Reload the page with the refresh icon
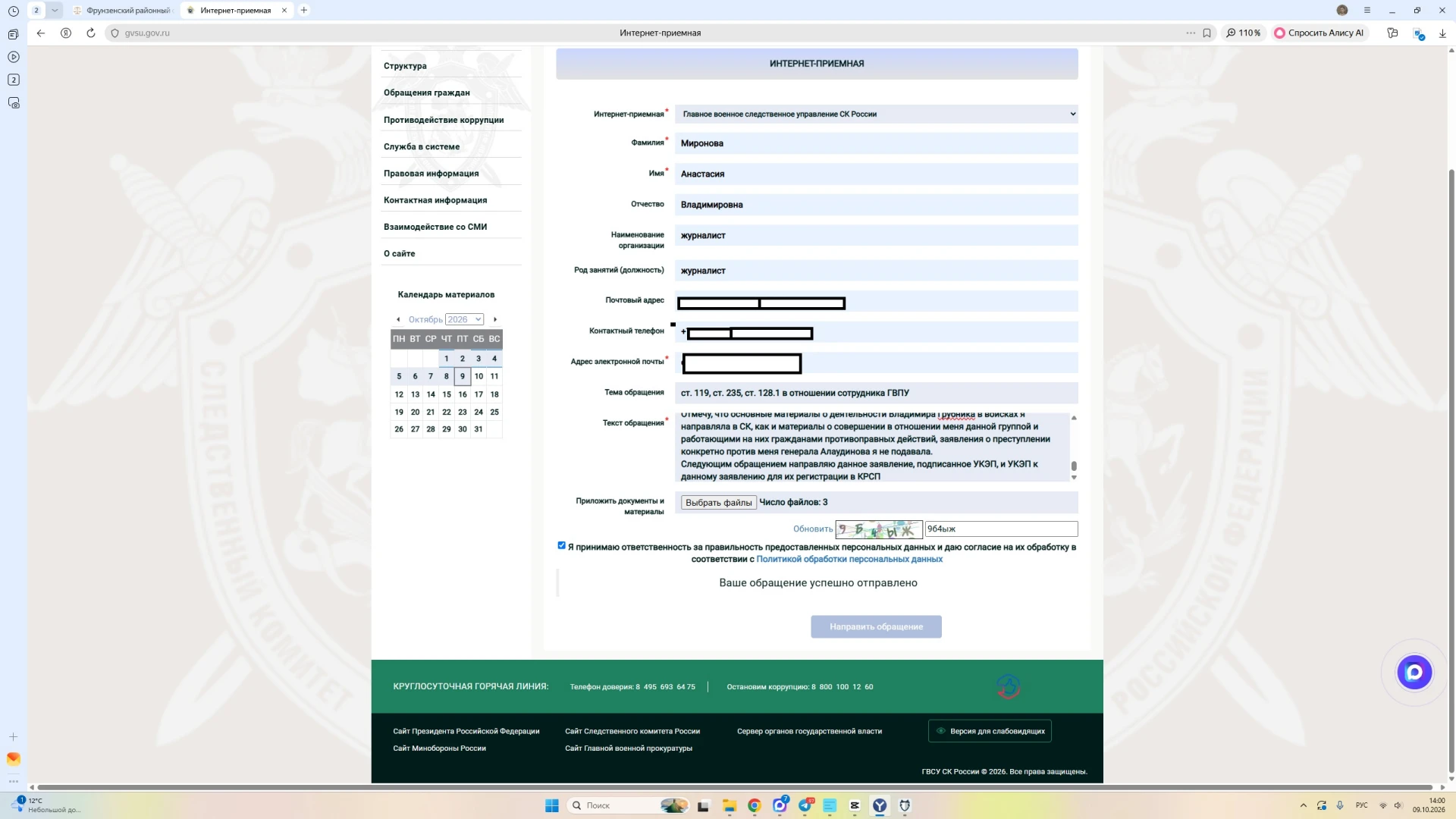Image resolution: width=1456 pixels, height=819 pixels. [x=91, y=33]
